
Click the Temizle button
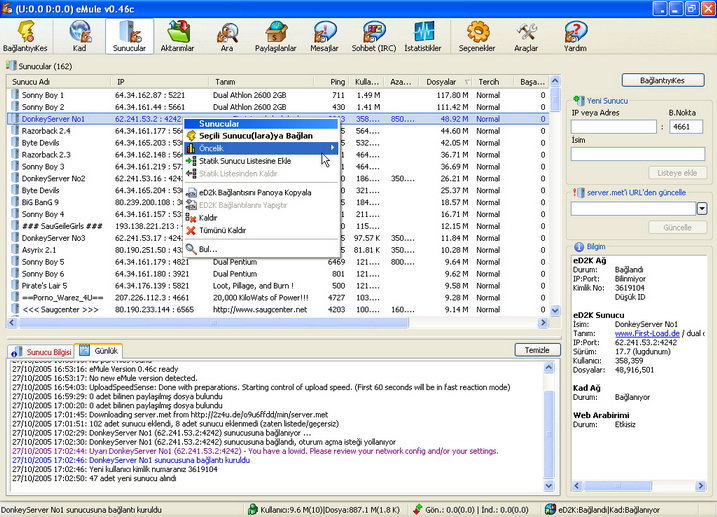click(537, 350)
